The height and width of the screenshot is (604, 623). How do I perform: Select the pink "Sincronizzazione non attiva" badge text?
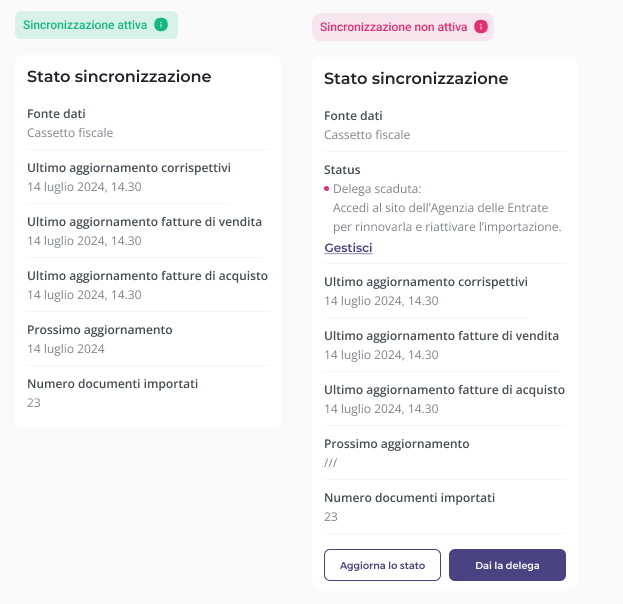393,27
